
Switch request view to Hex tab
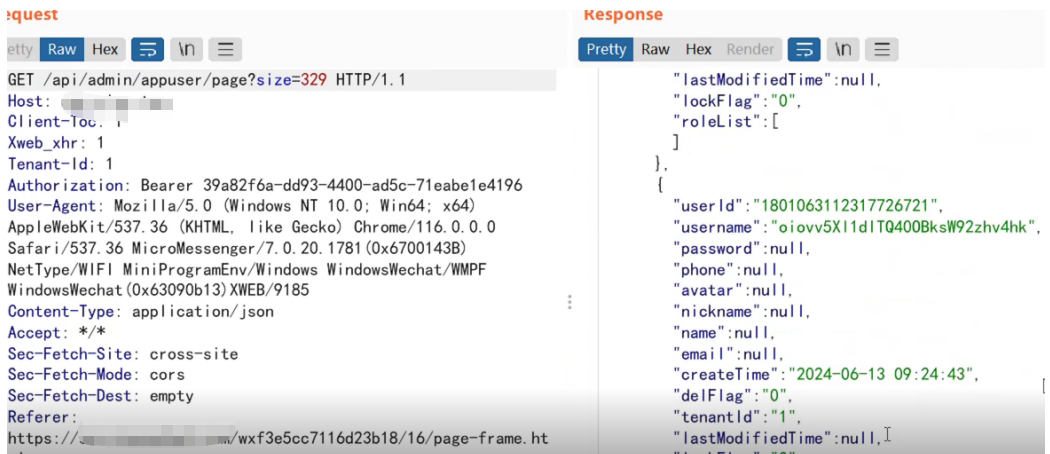pos(105,49)
